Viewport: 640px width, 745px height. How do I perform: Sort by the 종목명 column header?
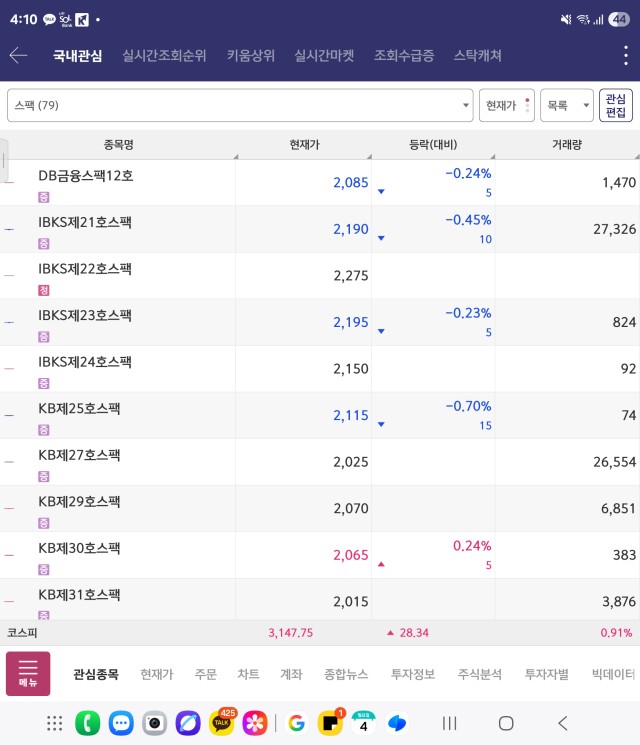coord(118,144)
